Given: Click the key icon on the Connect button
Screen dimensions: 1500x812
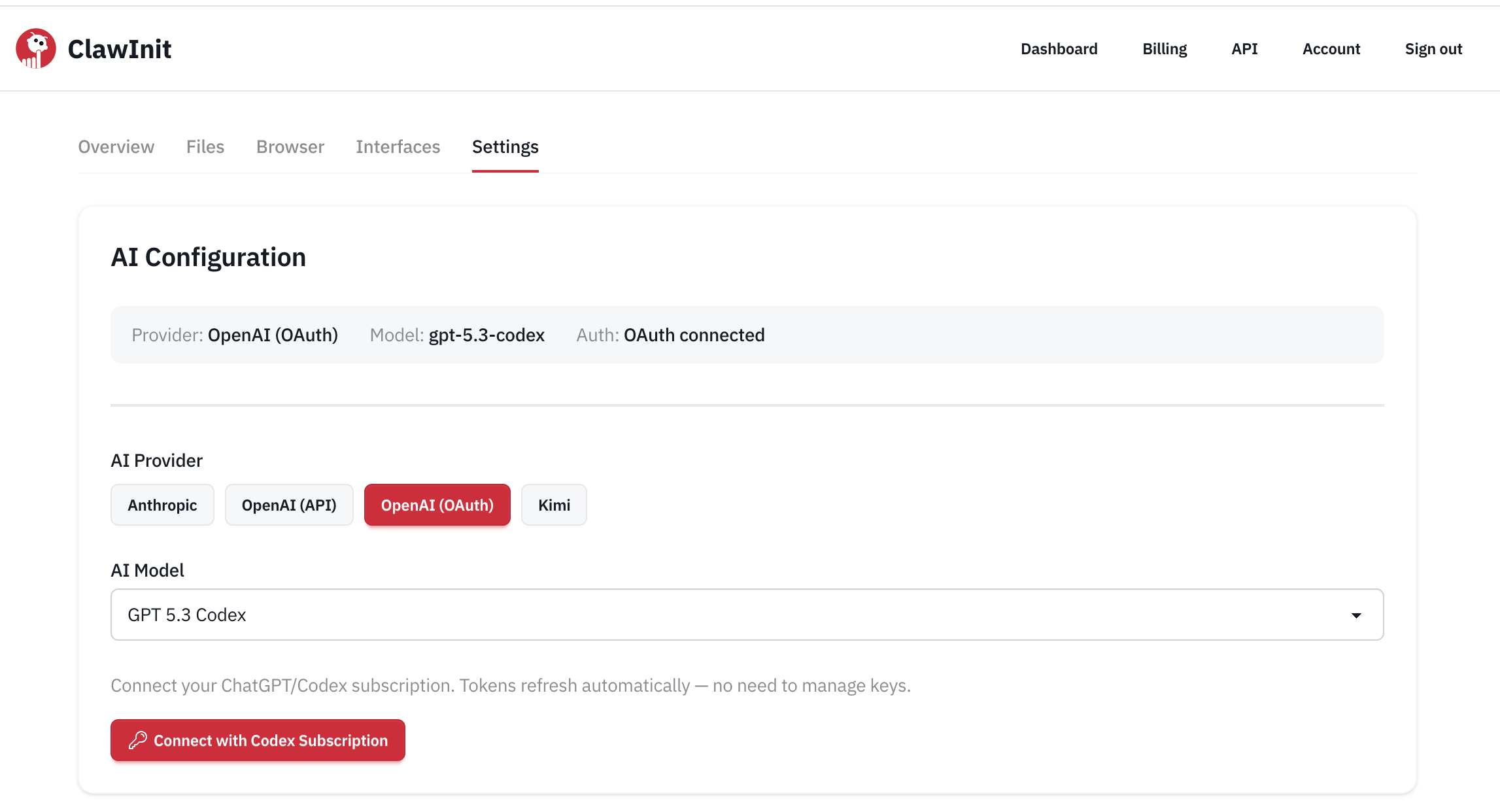Looking at the screenshot, I should click(137, 740).
